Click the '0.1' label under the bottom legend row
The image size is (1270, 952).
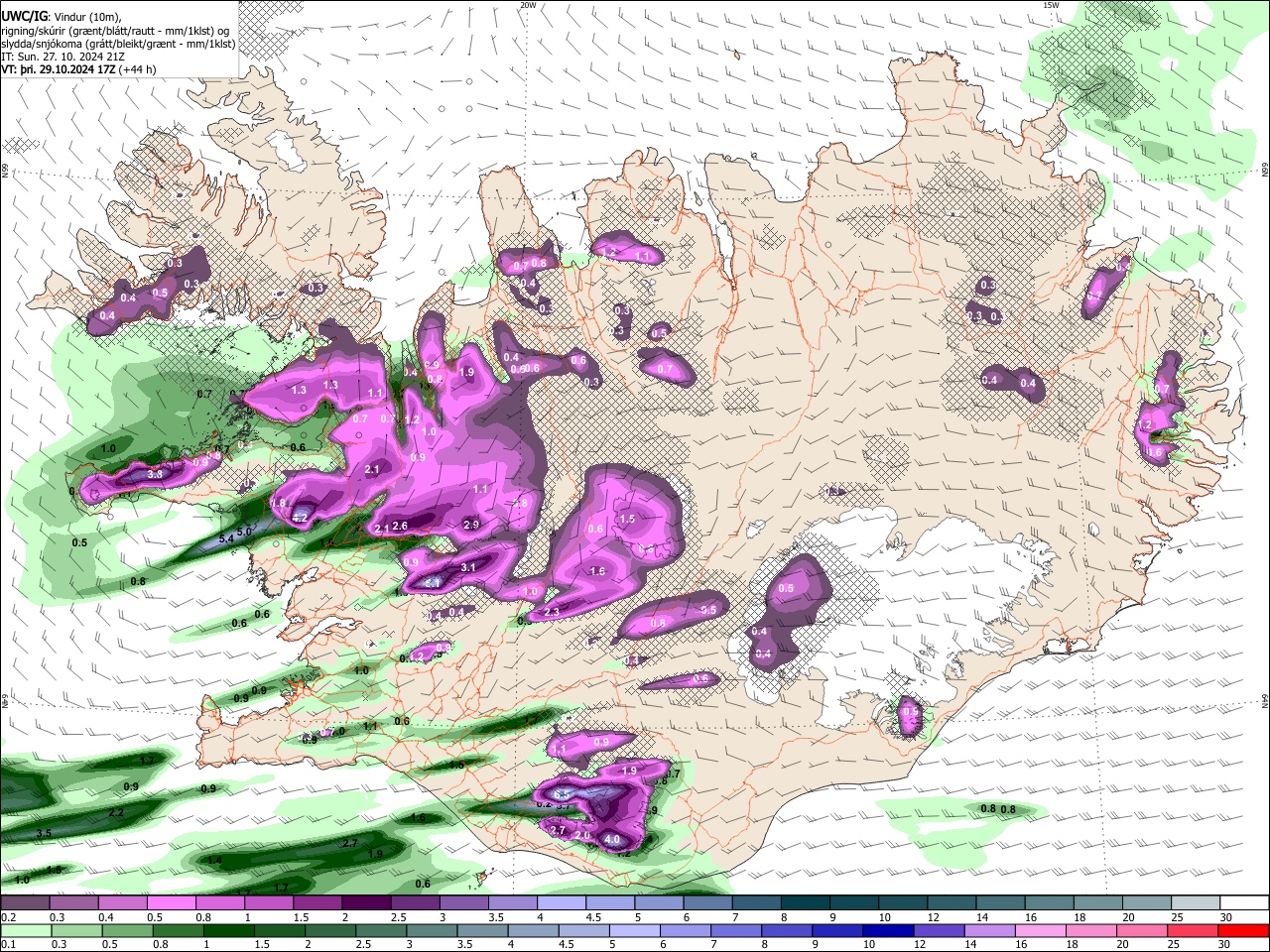8,945
